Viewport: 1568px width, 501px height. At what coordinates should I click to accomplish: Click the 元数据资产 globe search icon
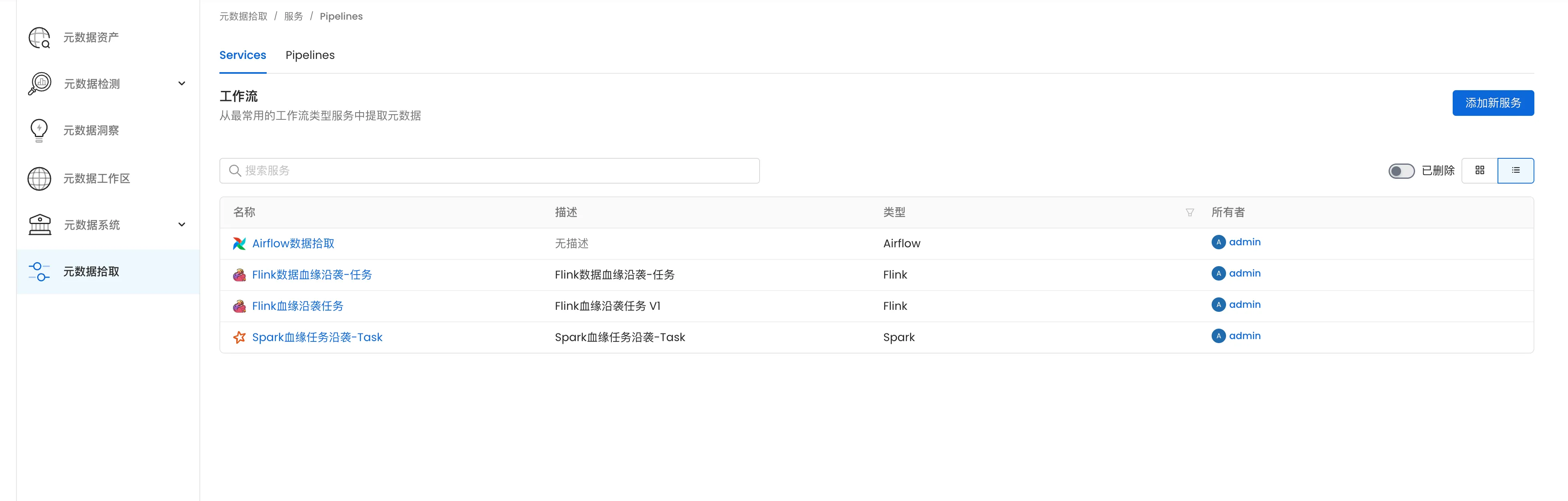point(40,38)
